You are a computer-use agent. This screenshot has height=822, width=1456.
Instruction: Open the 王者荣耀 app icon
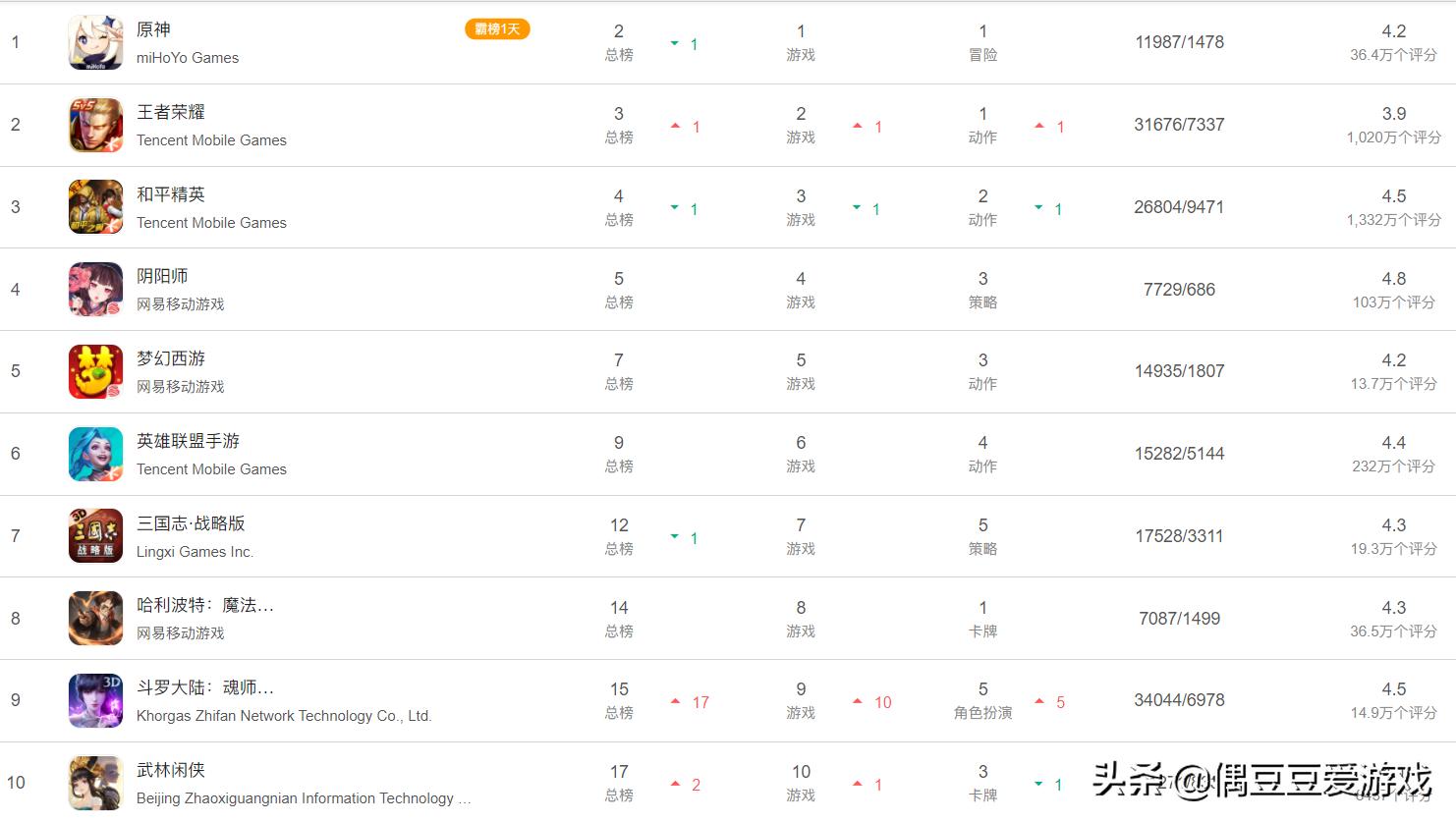tap(95, 125)
